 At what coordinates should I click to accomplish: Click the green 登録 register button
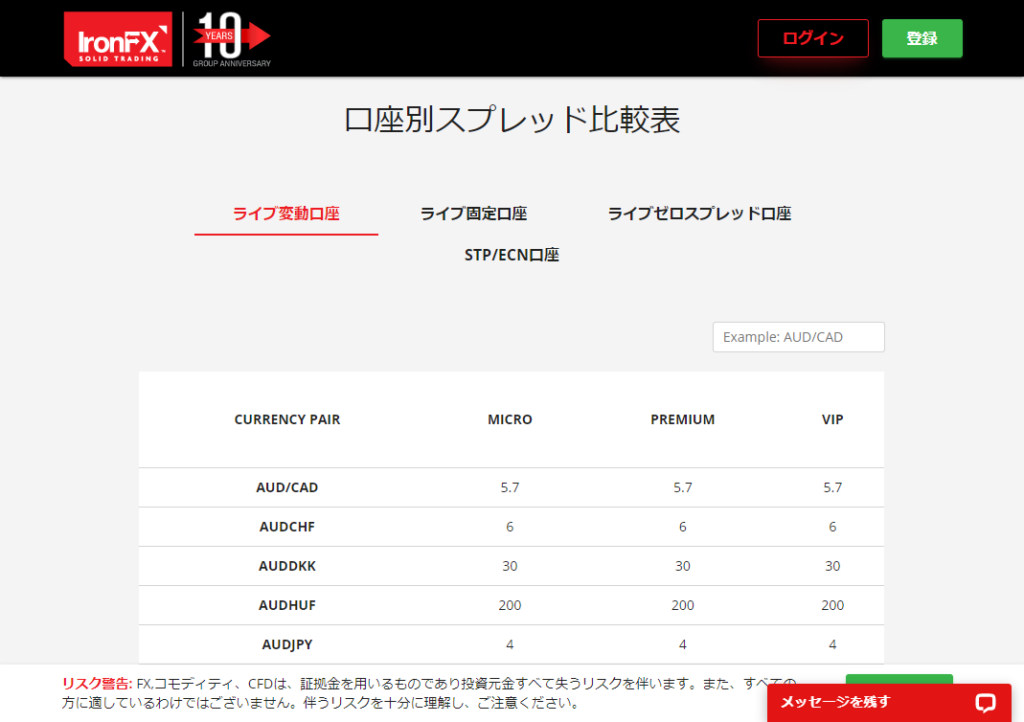[x=921, y=39]
